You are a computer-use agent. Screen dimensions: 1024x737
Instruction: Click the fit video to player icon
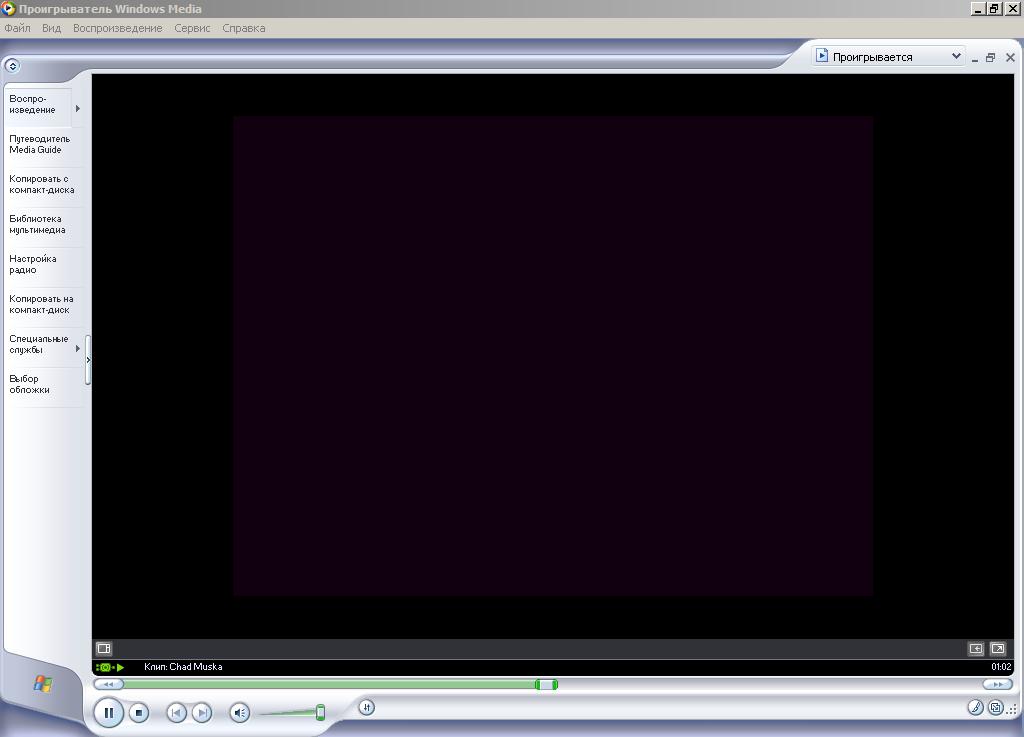[976, 648]
